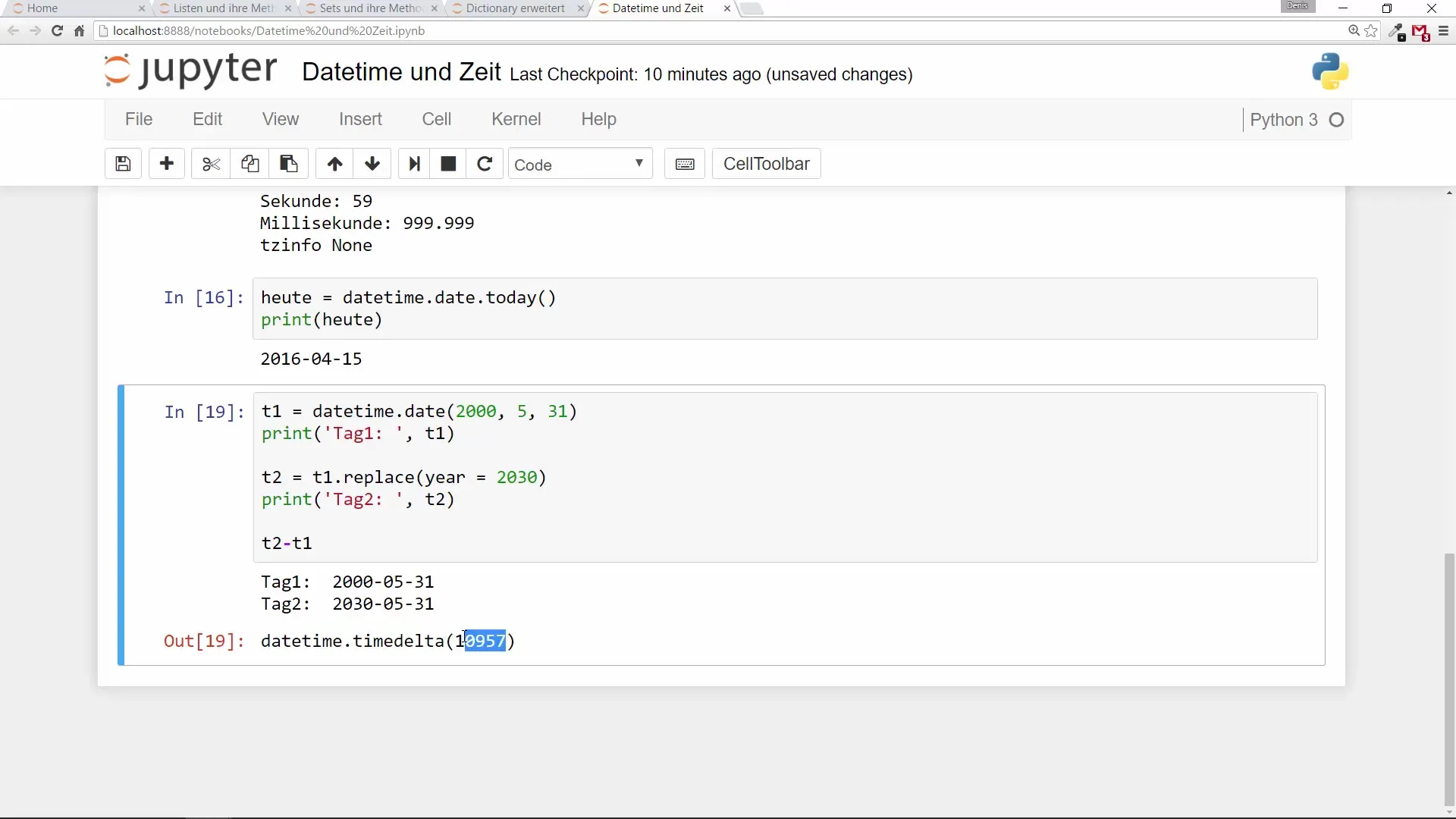The height and width of the screenshot is (819, 1456).
Task: Click kernel idle indicator circle
Action: coord(1337,120)
